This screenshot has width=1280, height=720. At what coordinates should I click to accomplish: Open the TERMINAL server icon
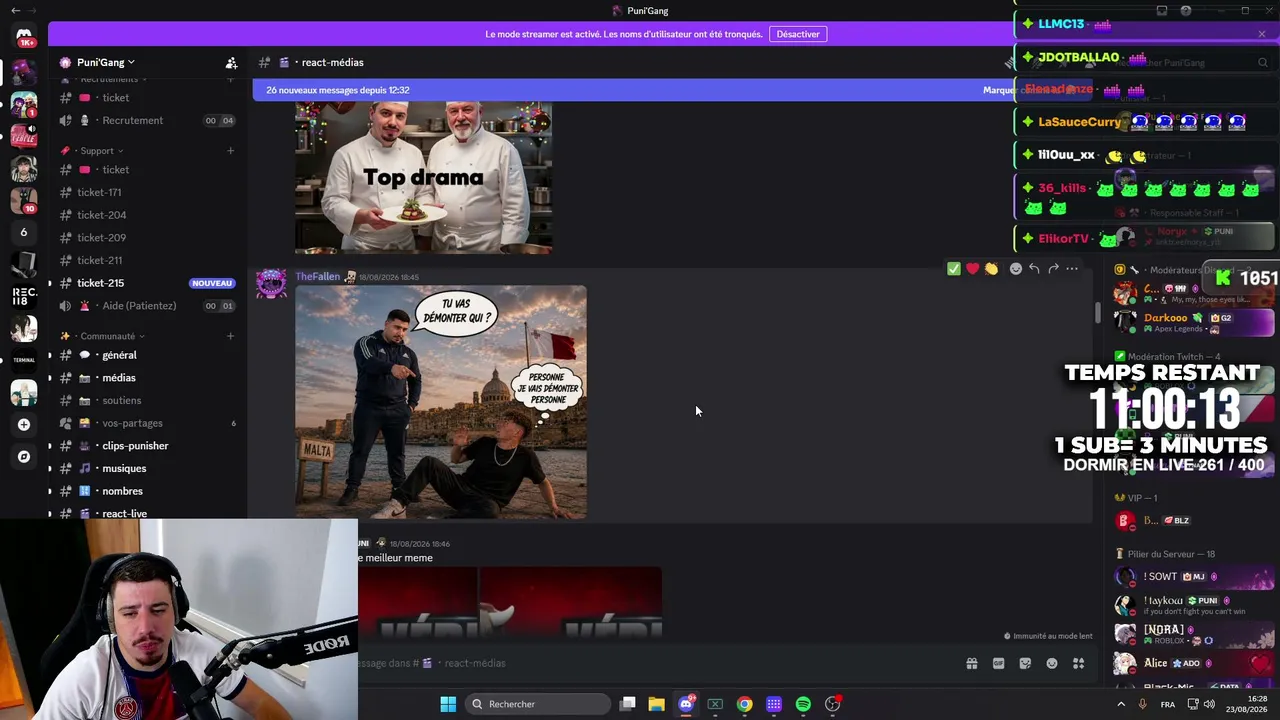24,360
